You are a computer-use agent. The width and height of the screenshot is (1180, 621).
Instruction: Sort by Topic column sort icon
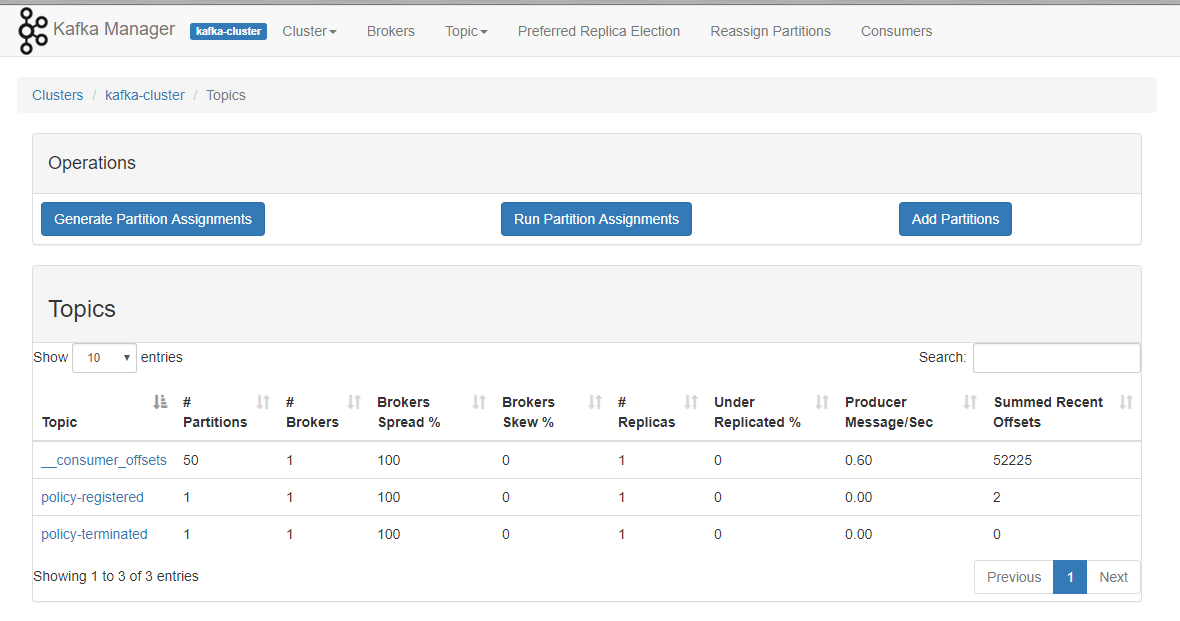[160, 402]
